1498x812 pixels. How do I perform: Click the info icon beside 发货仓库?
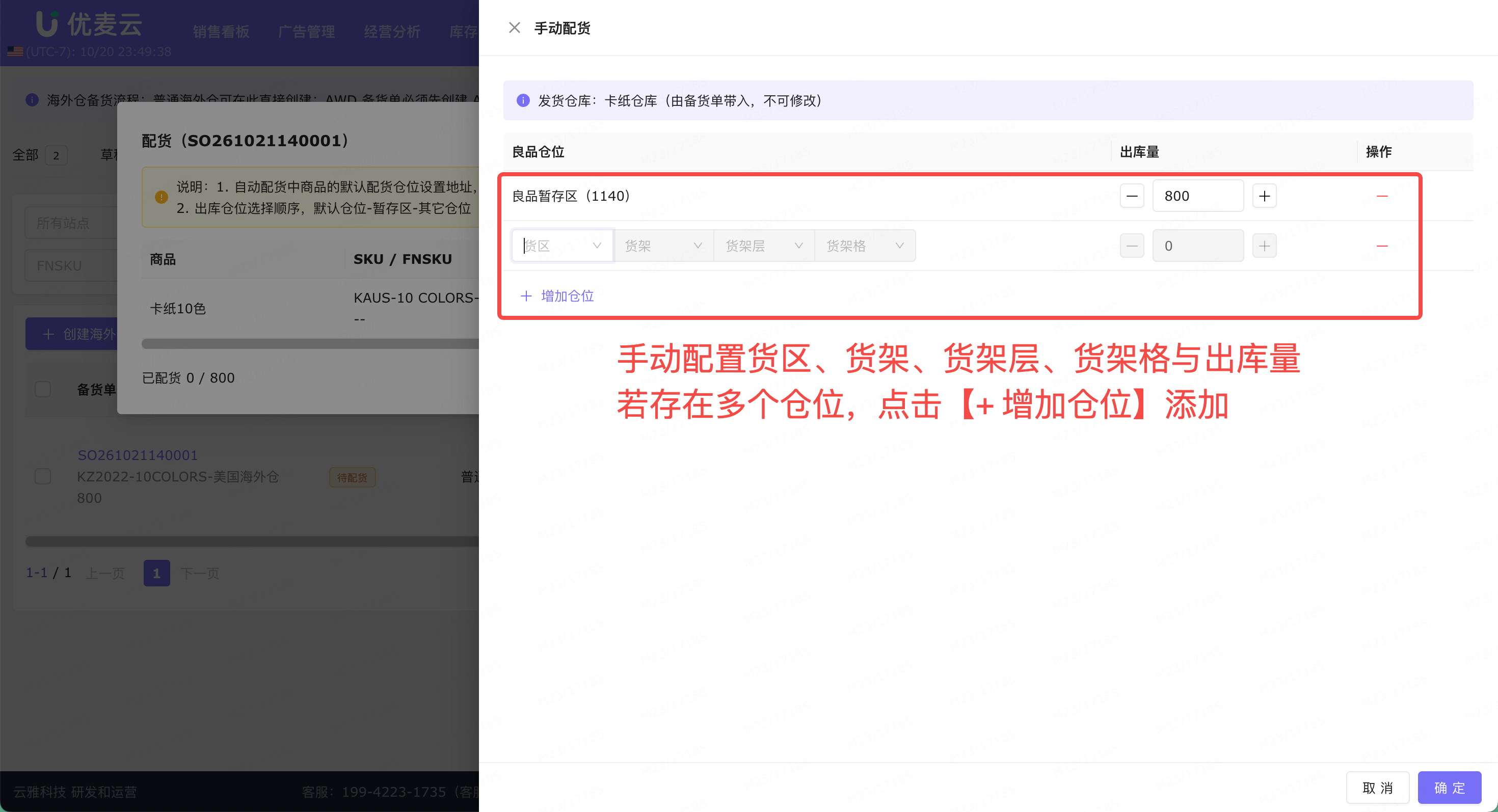(x=523, y=100)
